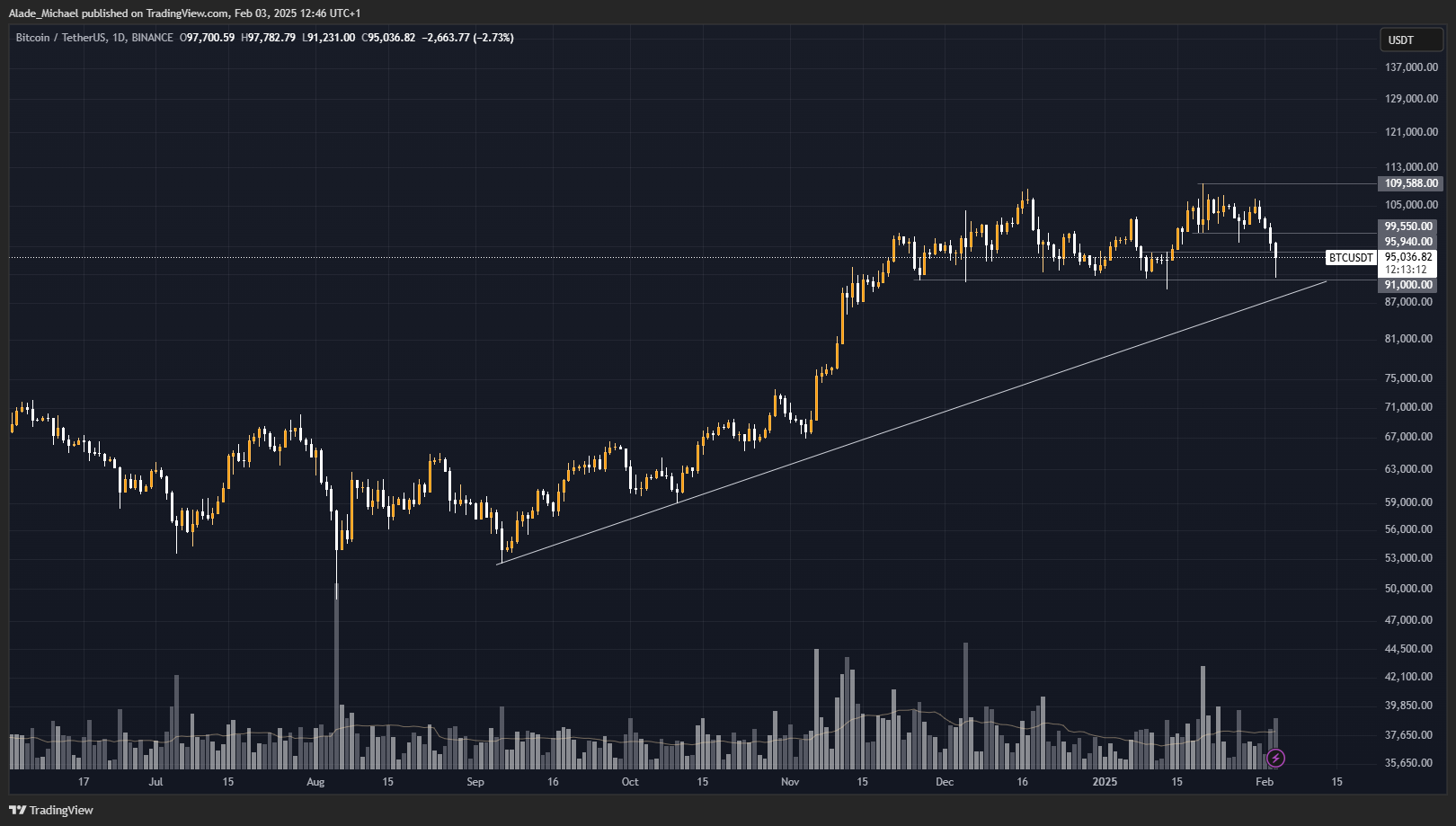
Task: Click the change value −2,663.77 (−2.73%)
Action: pos(468,38)
